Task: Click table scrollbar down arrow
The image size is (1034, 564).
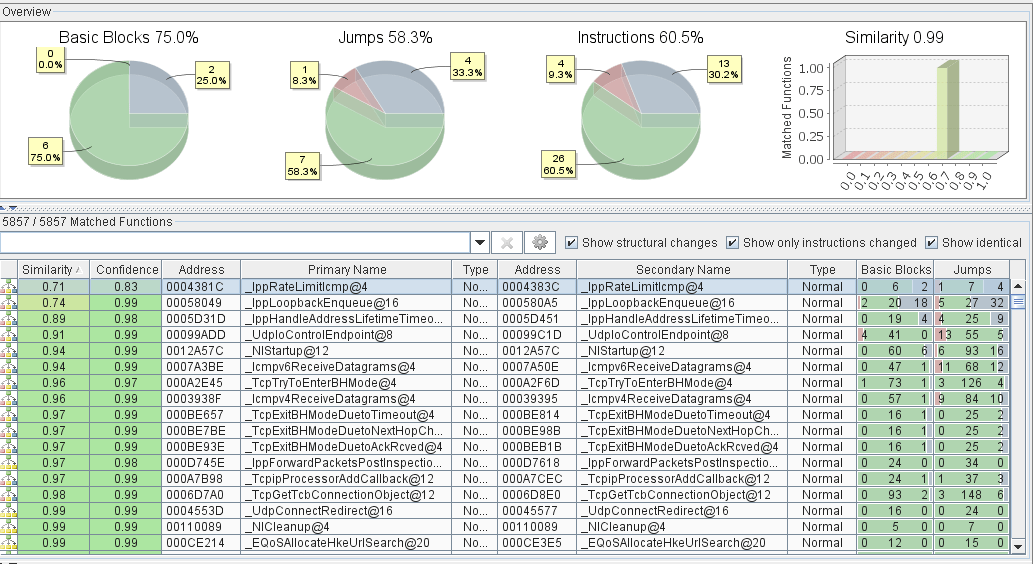Action: pos(1019,546)
